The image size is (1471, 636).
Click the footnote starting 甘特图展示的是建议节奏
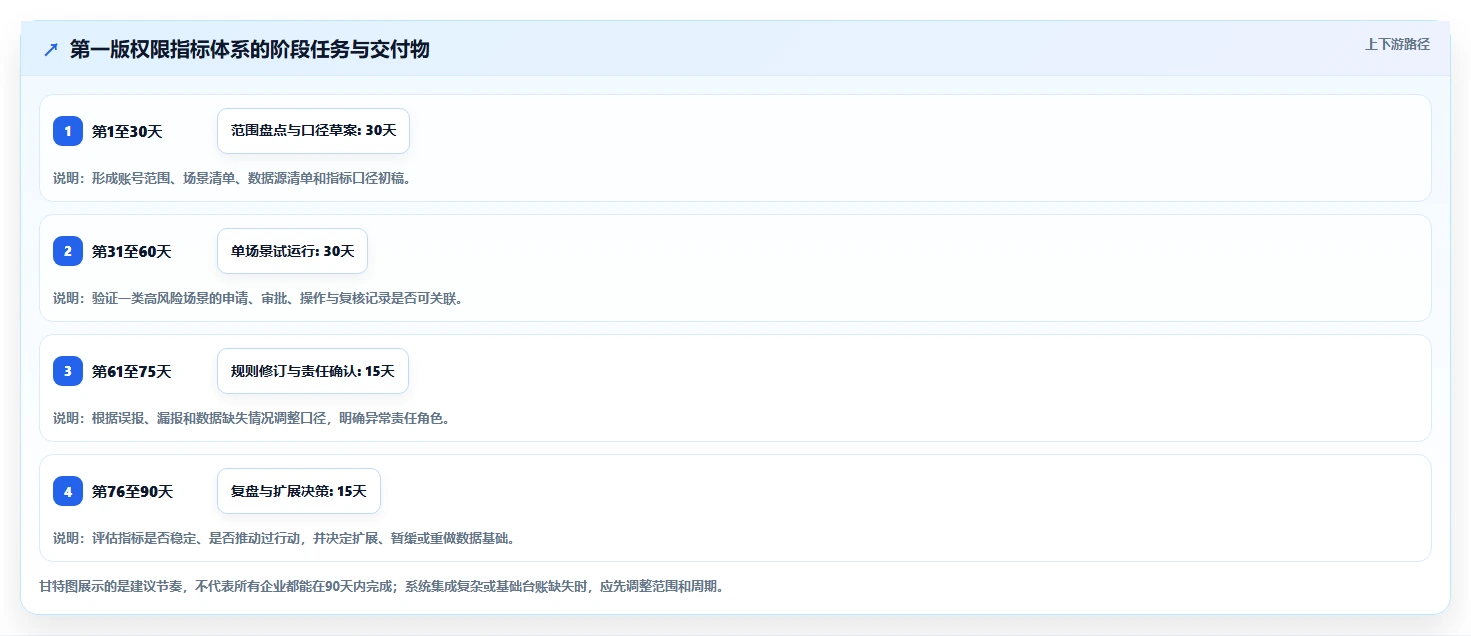coord(381,586)
